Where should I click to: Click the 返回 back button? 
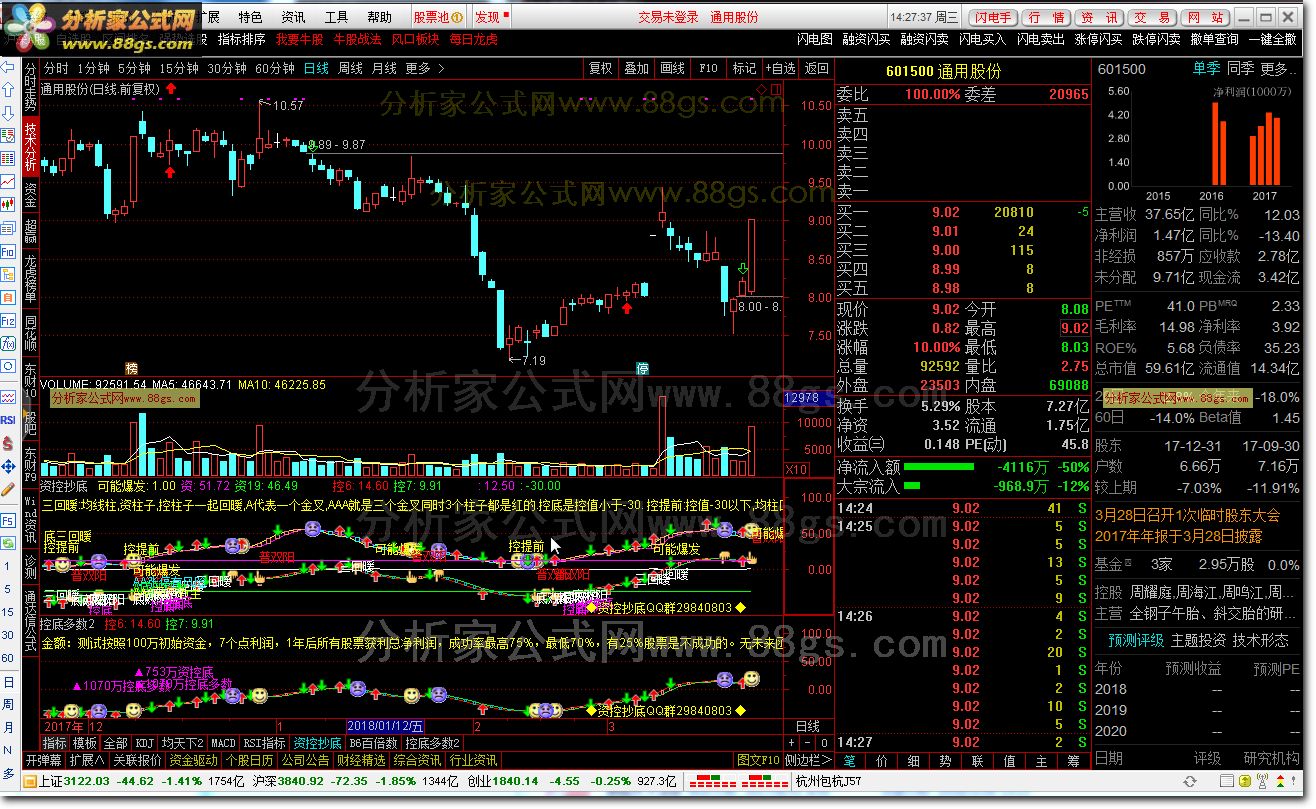coord(817,68)
